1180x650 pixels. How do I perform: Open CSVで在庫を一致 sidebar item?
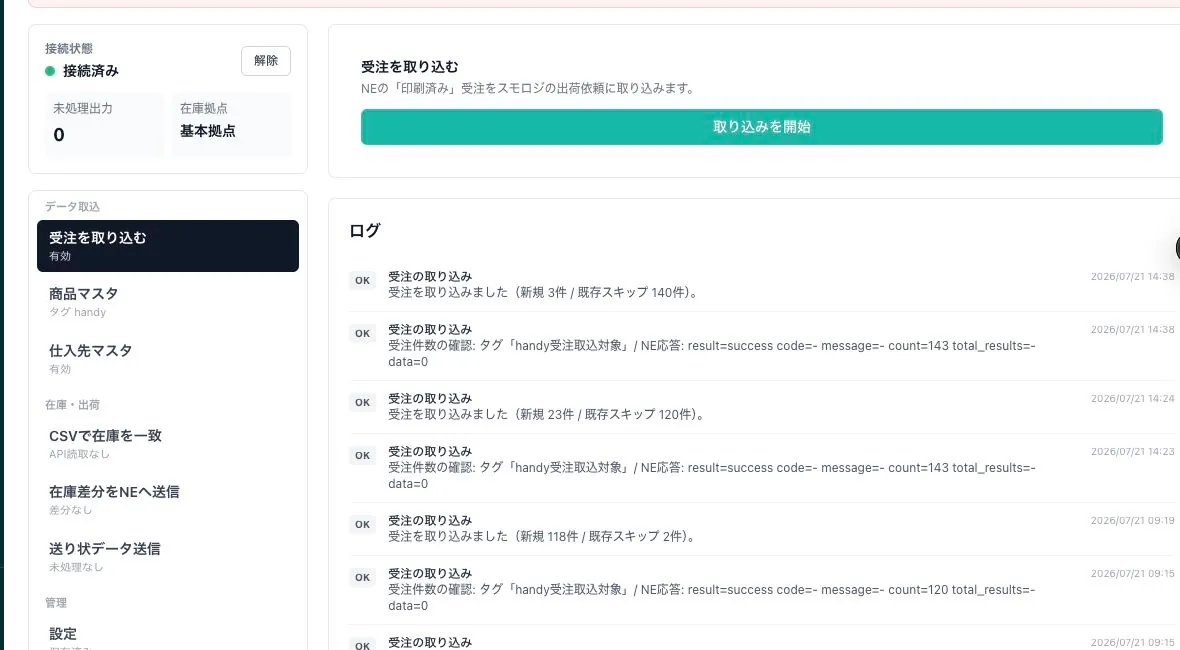tap(168, 444)
